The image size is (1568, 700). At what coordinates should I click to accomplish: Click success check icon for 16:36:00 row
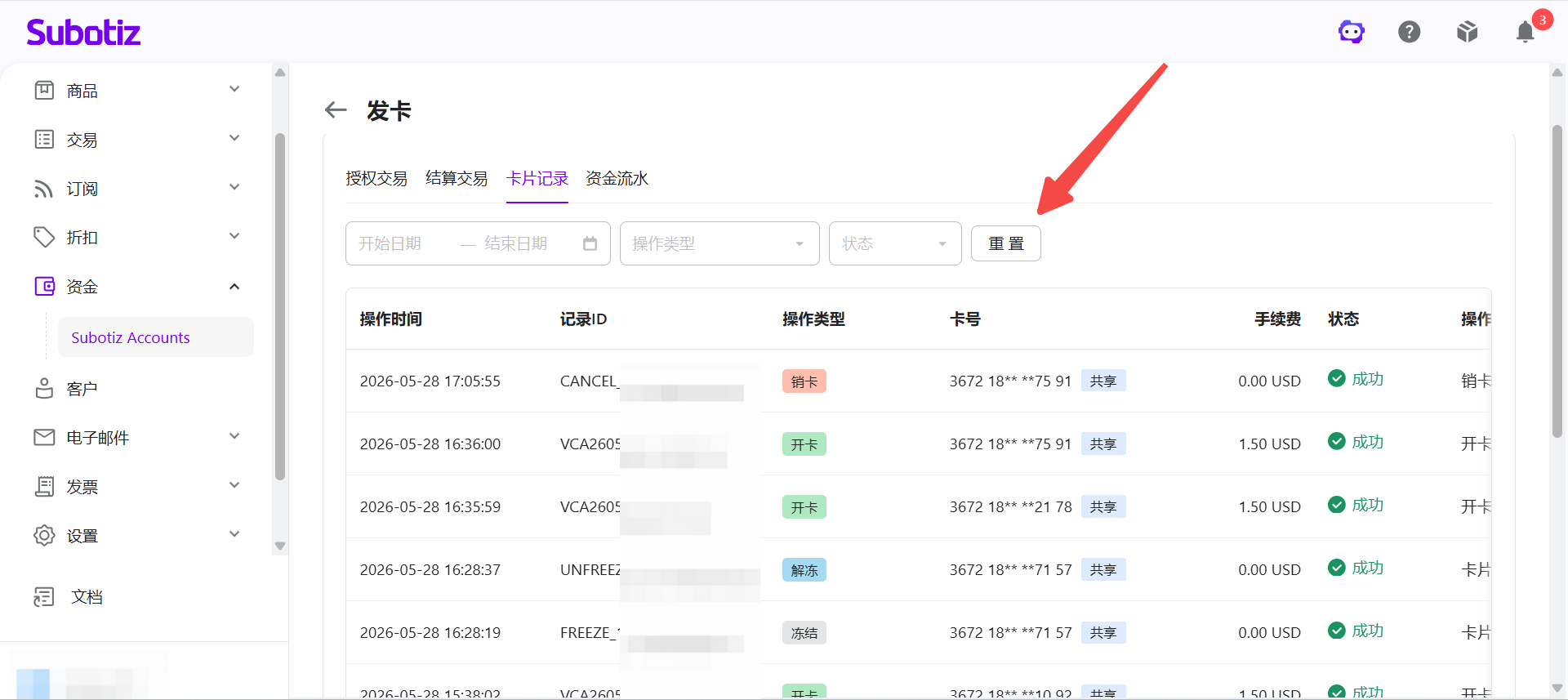click(1337, 441)
